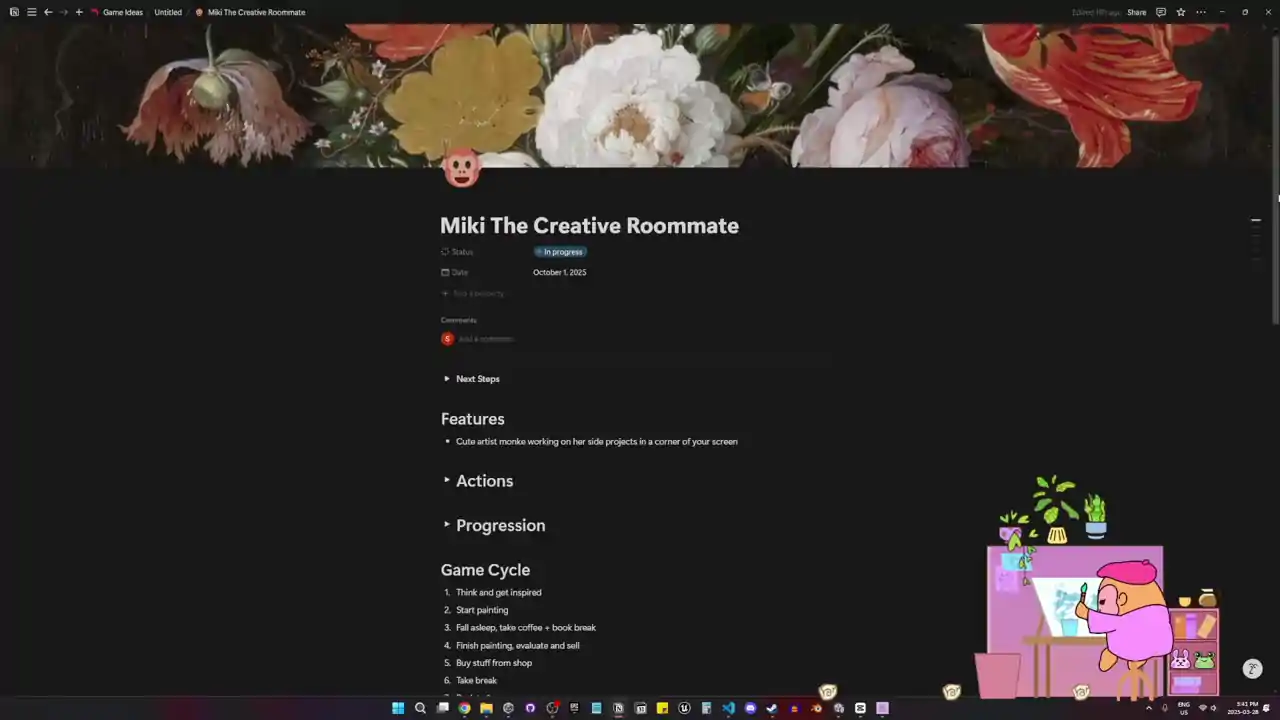Open CapCut from taskbar

coord(860,708)
